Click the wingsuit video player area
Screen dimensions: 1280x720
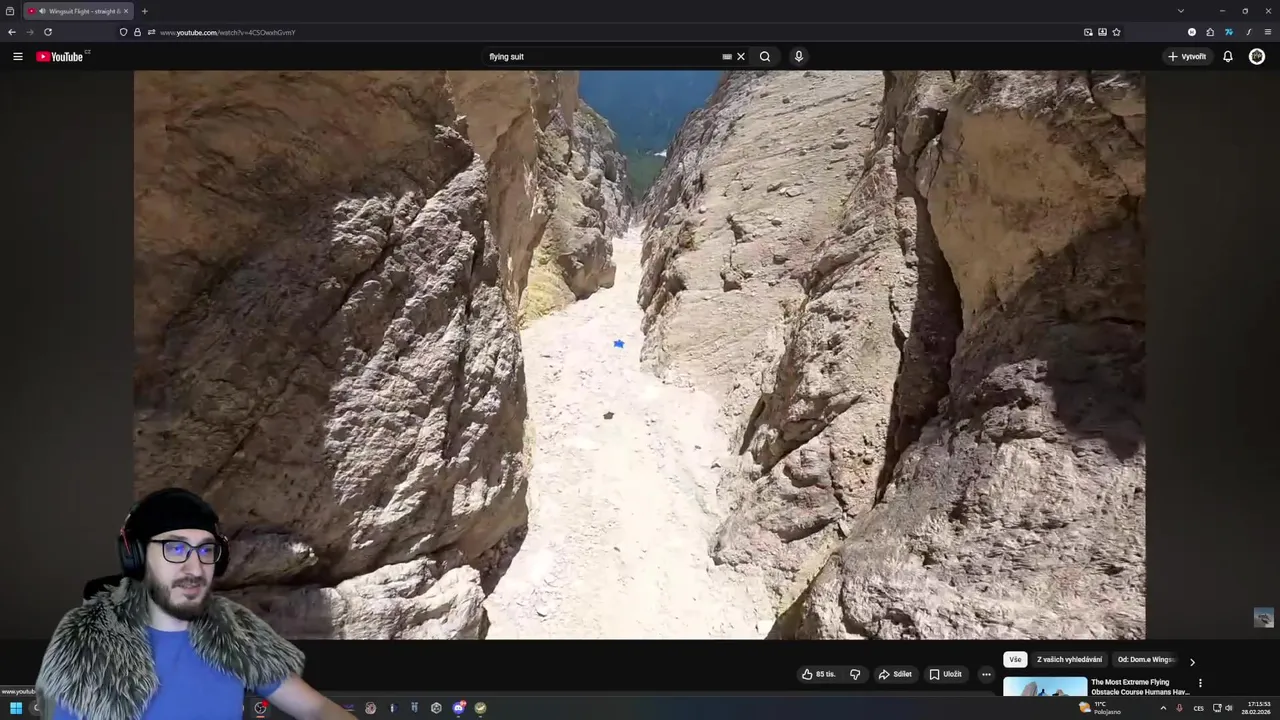(640, 355)
